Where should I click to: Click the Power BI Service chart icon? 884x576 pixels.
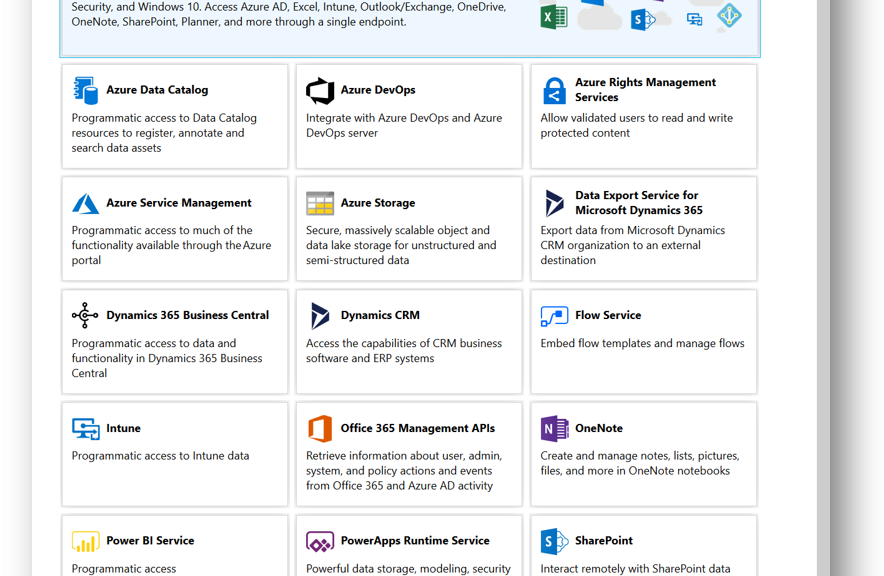click(86, 541)
